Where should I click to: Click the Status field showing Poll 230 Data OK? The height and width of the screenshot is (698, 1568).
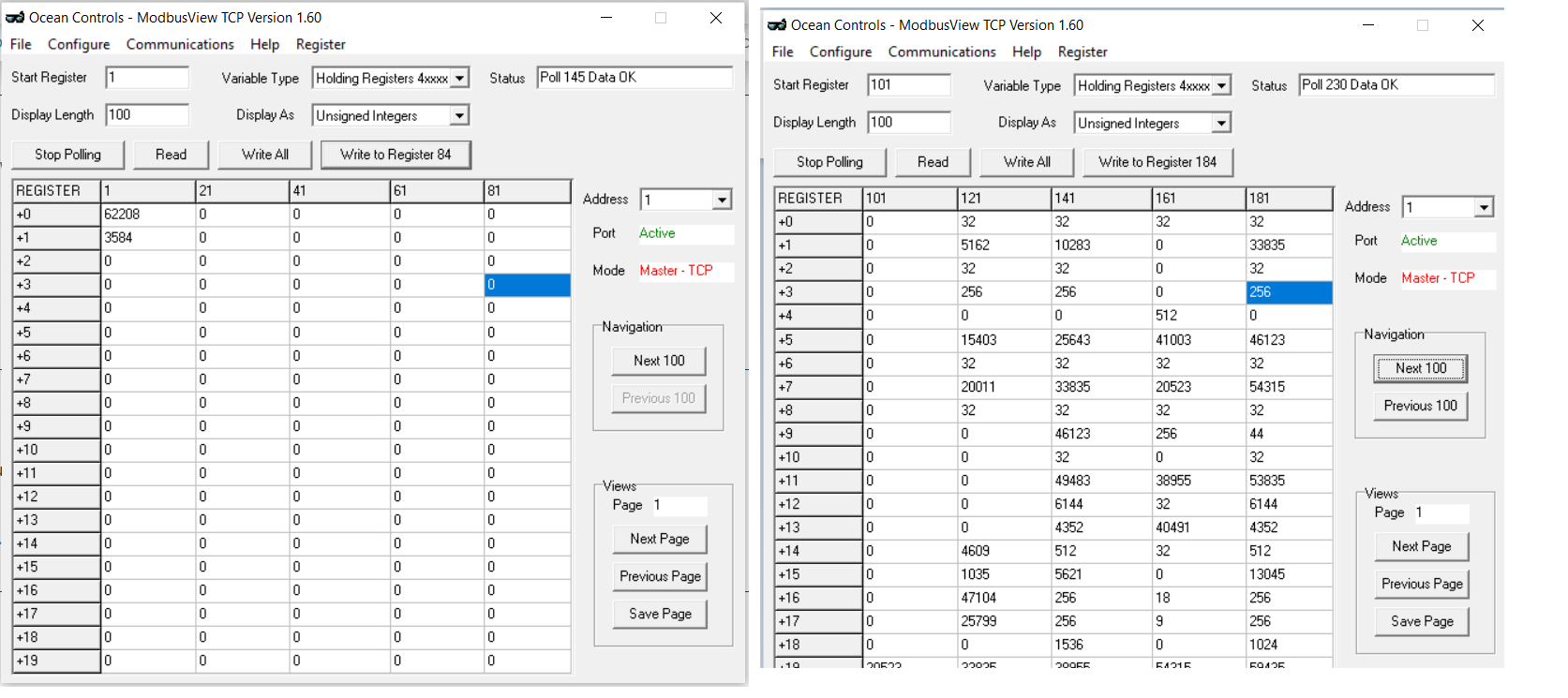[1396, 85]
